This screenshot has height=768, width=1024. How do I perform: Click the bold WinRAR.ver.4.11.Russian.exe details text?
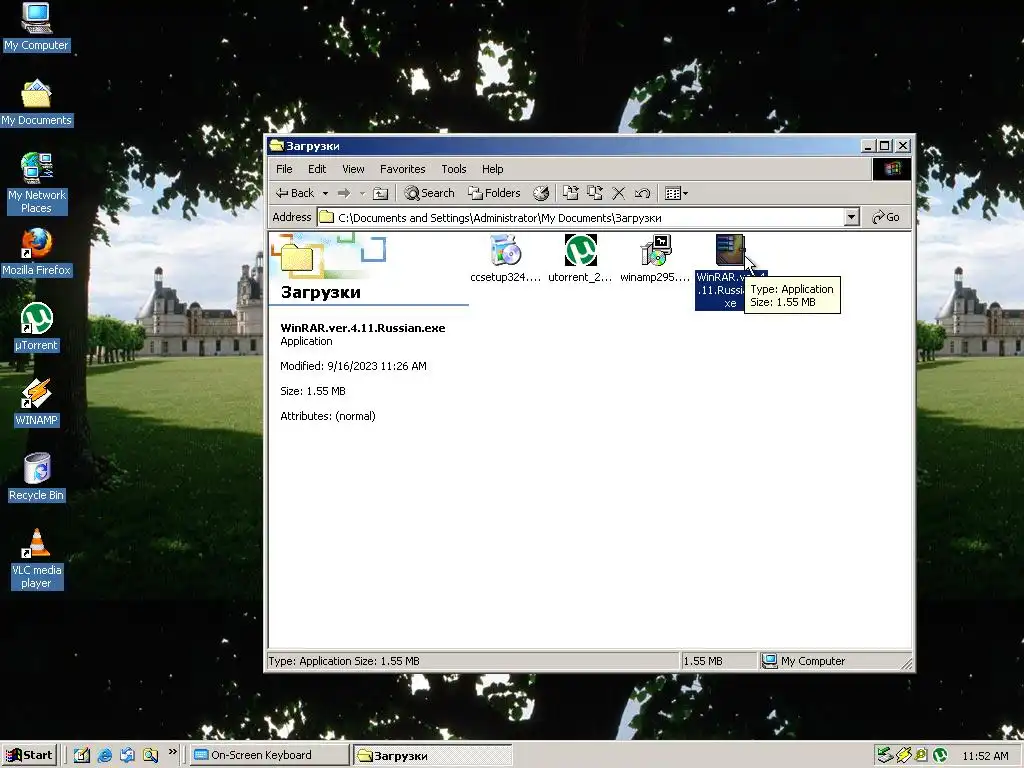pyautogui.click(x=362, y=328)
